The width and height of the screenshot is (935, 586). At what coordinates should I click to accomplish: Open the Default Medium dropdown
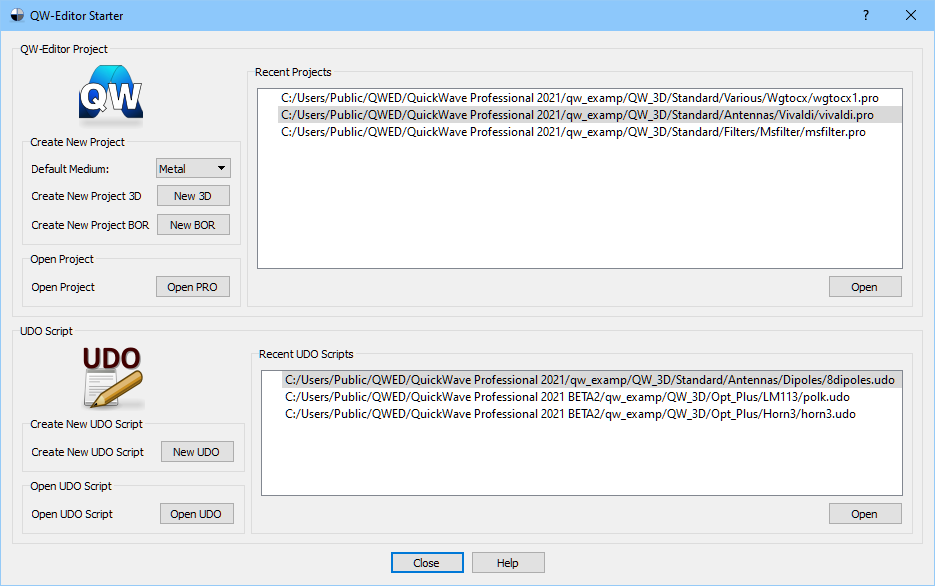(193, 169)
